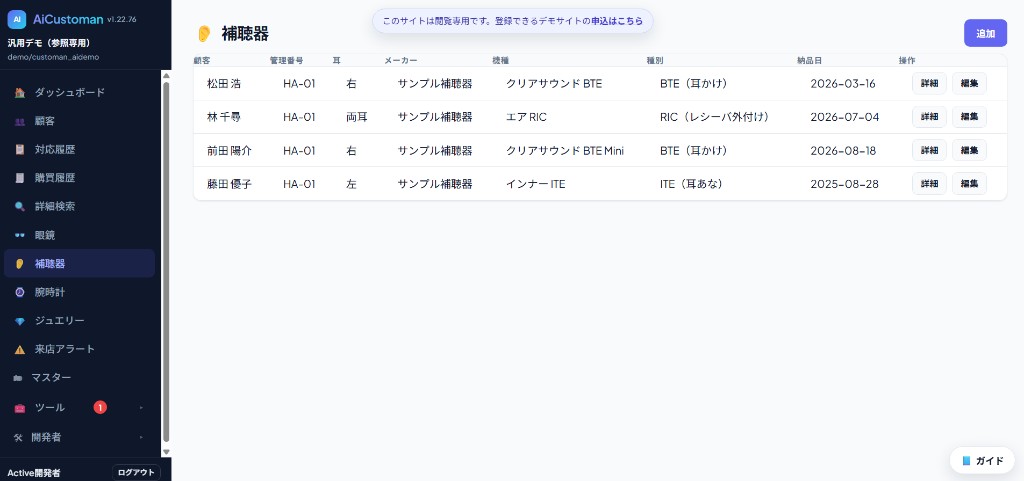
Task: Click delivery date 2025-08-28
Action: click(x=844, y=184)
